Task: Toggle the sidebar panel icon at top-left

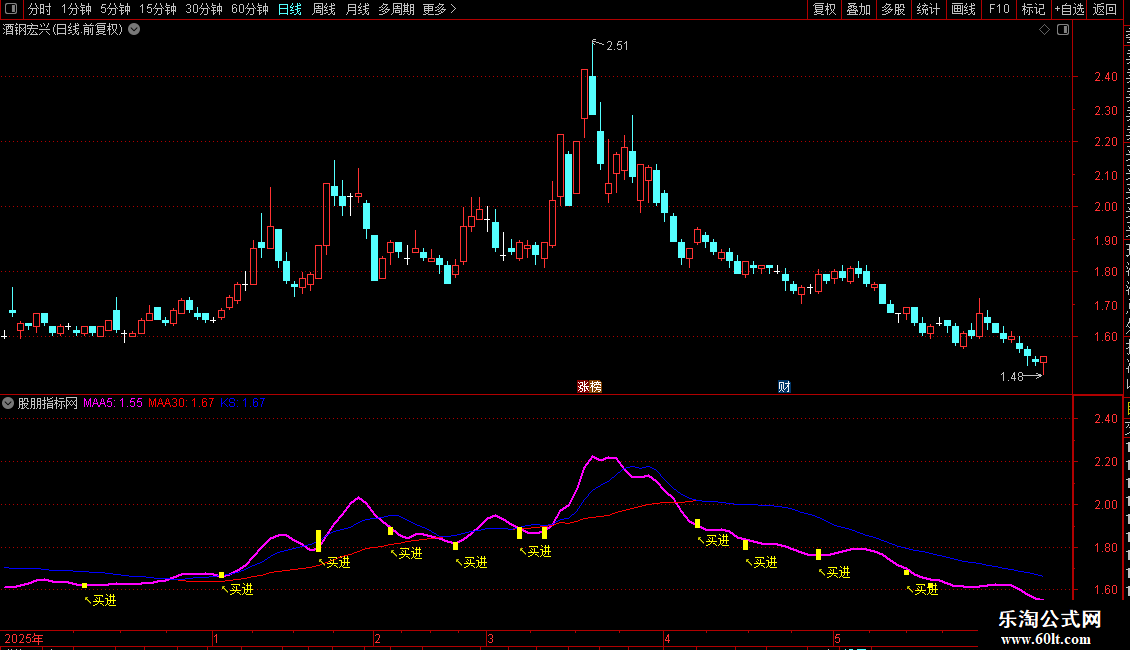Action: coord(11,9)
